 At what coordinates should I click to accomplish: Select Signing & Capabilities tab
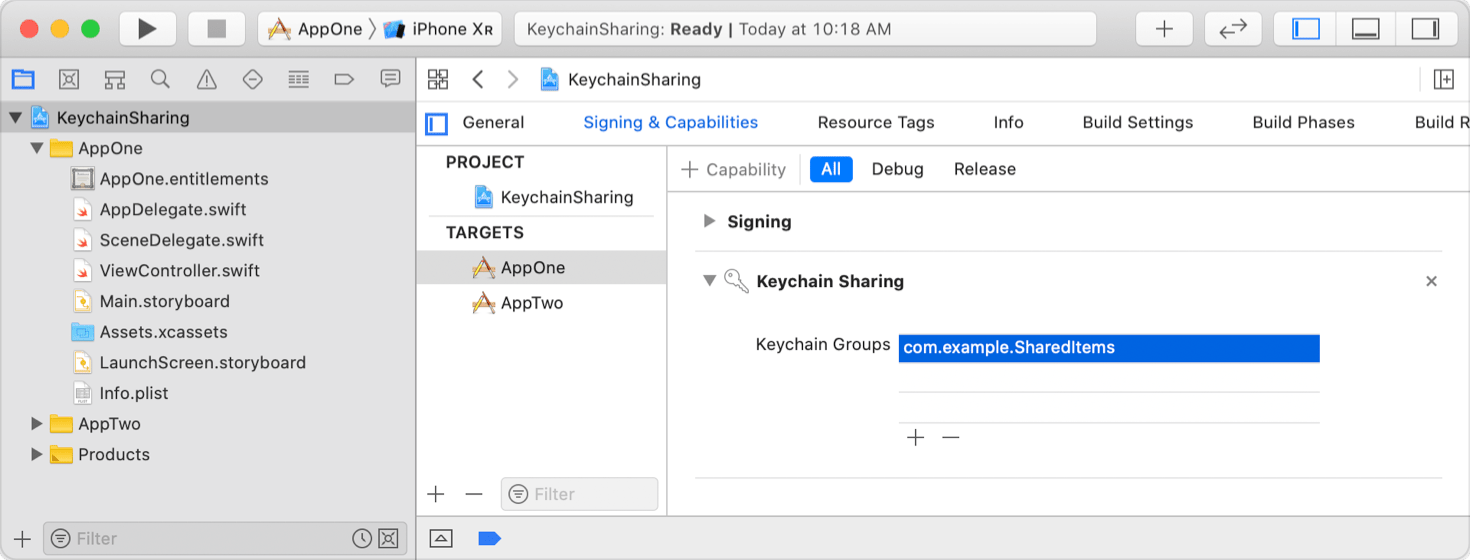(x=671, y=122)
